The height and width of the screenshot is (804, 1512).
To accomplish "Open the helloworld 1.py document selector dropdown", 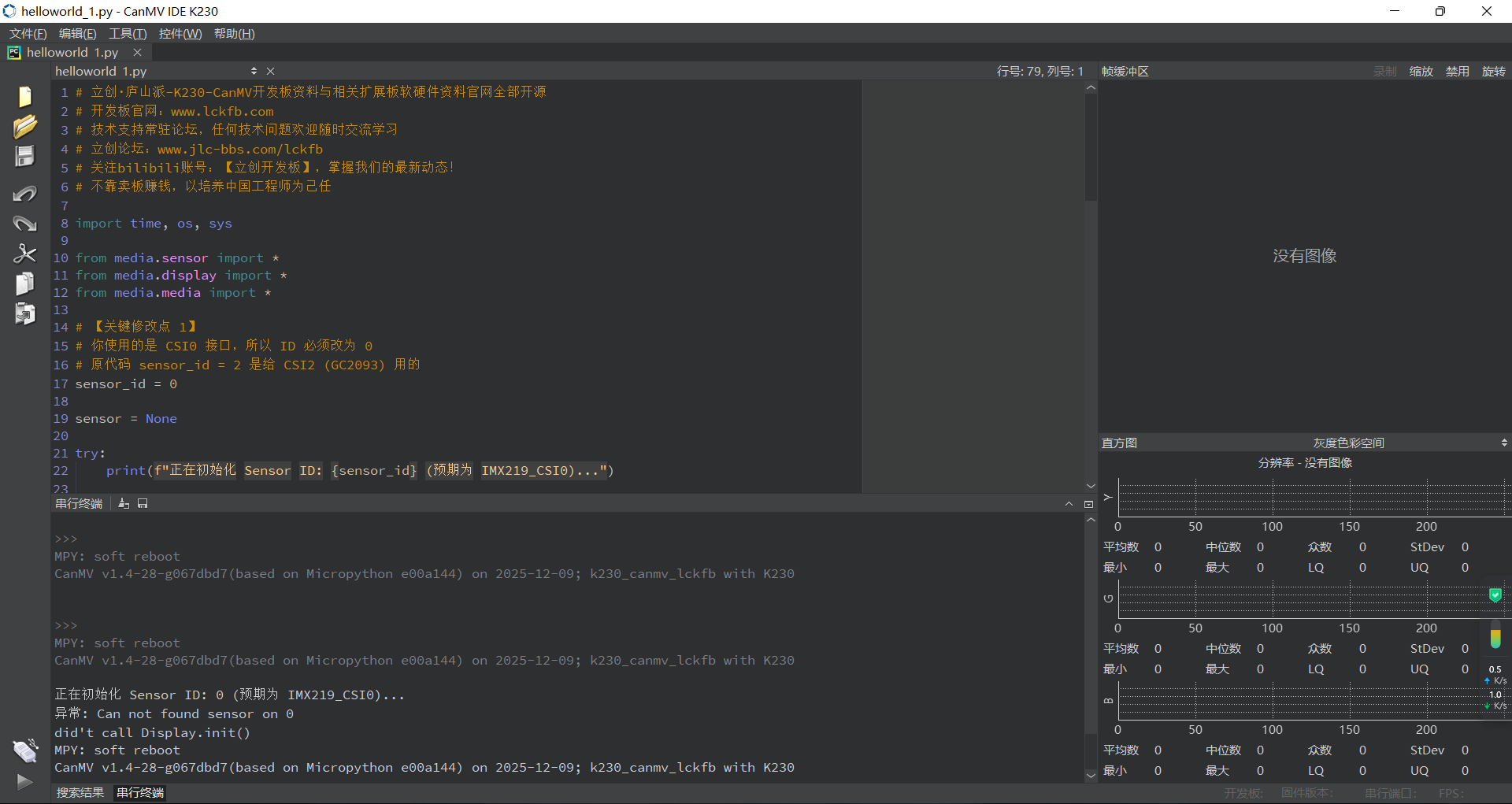I will point(254,72).
